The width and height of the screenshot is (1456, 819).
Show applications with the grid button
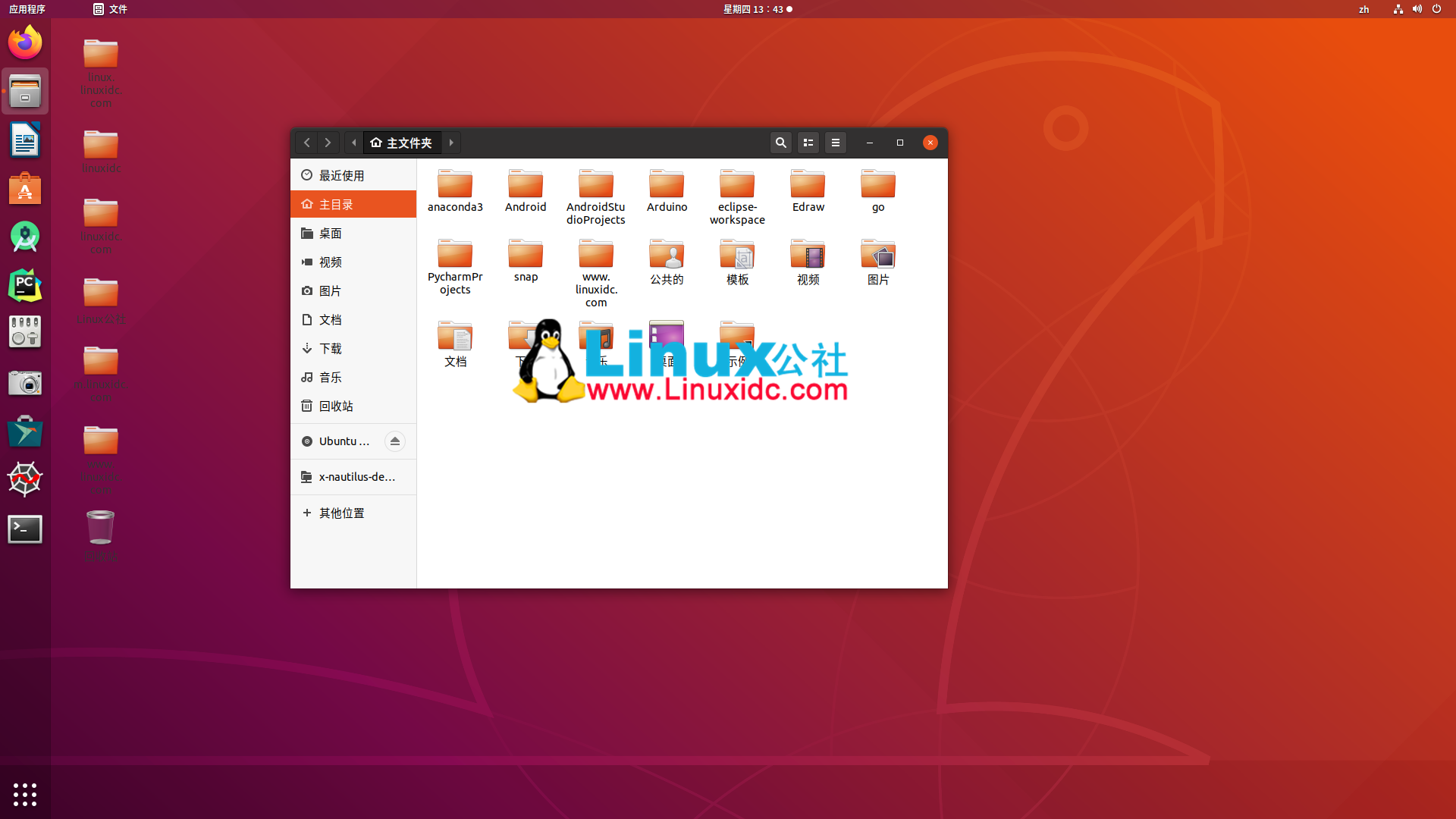25,794
